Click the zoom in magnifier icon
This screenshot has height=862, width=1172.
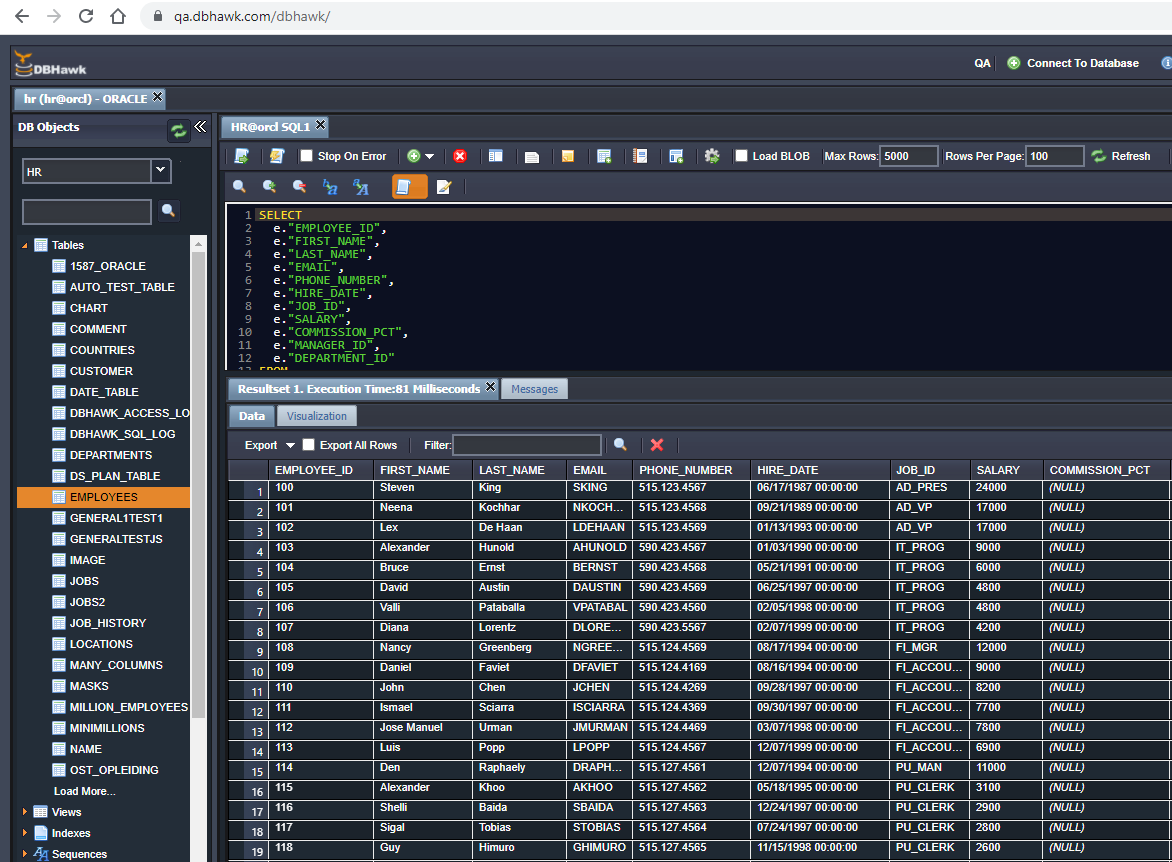pyautogui.click(x=269, y=186)
